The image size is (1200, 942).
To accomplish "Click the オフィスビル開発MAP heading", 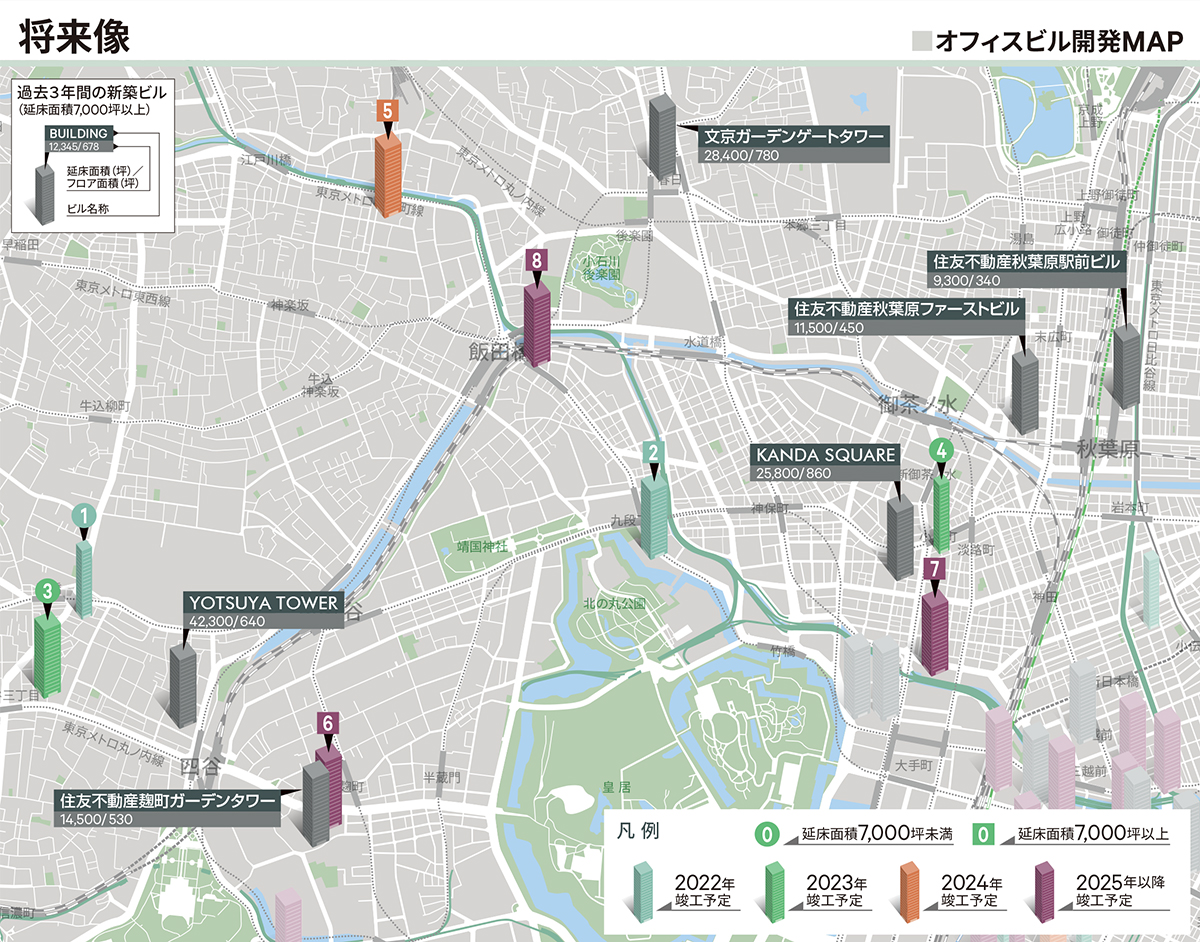I will coord(1059,40).
